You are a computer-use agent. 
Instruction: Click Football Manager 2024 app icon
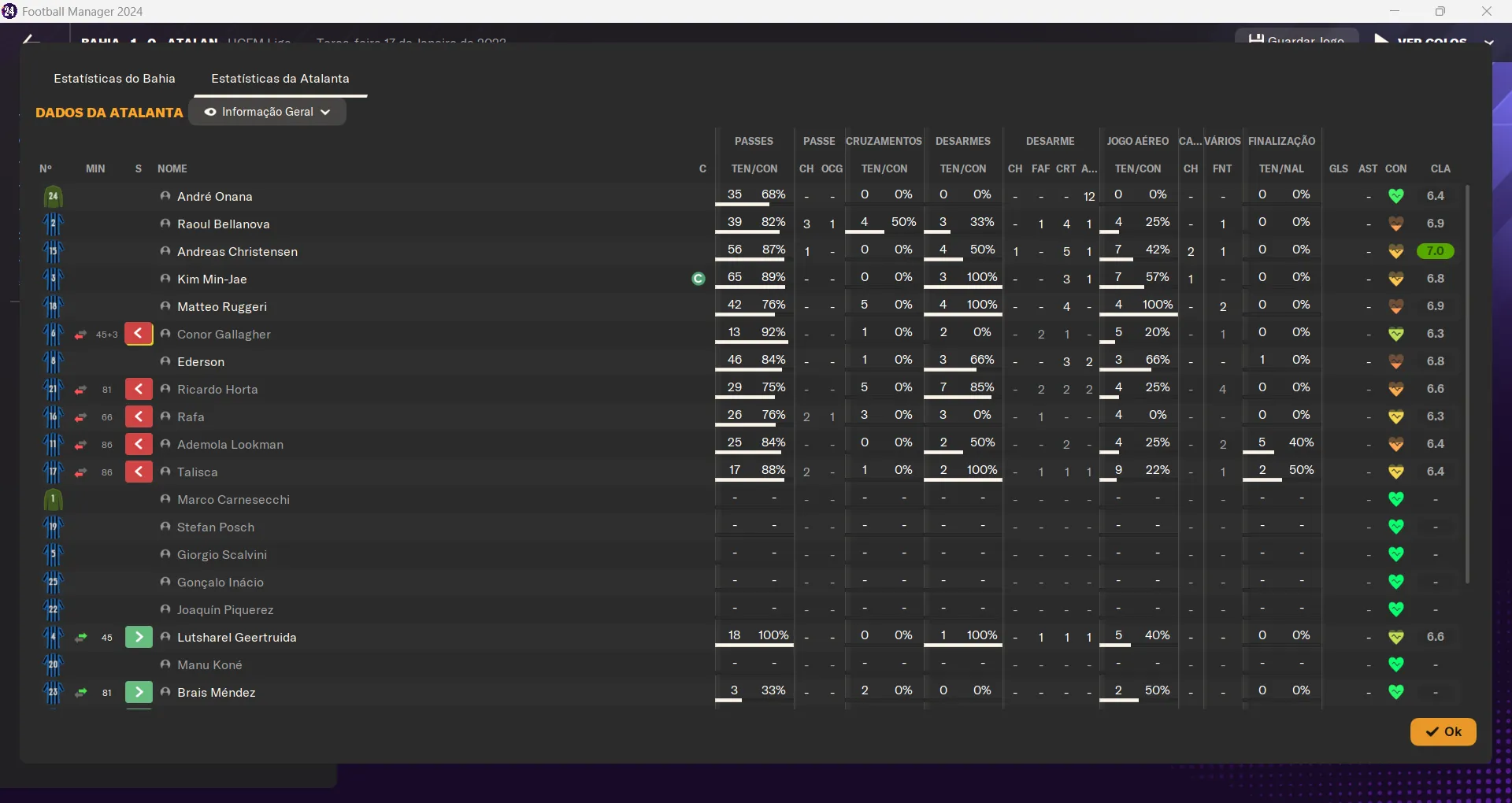(x=9, y=11)
